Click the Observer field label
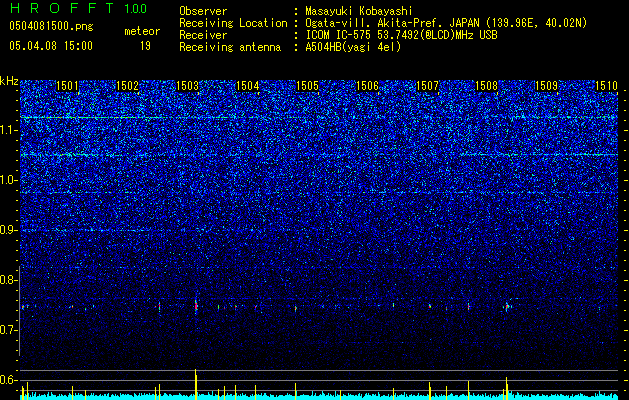This screenshot has width=629, height=400. coord(203,11)
